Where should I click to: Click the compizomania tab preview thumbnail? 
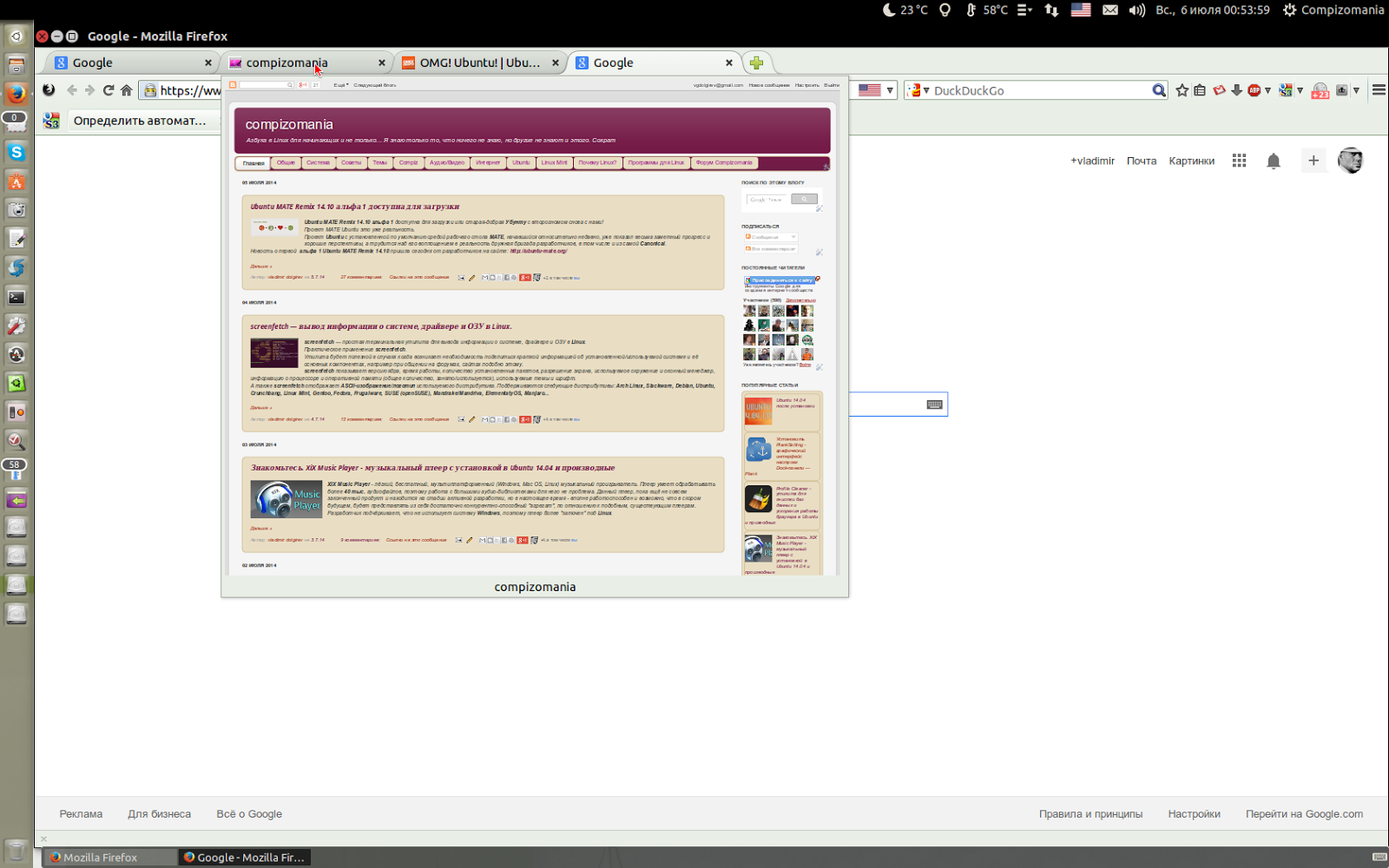(535, 337)
